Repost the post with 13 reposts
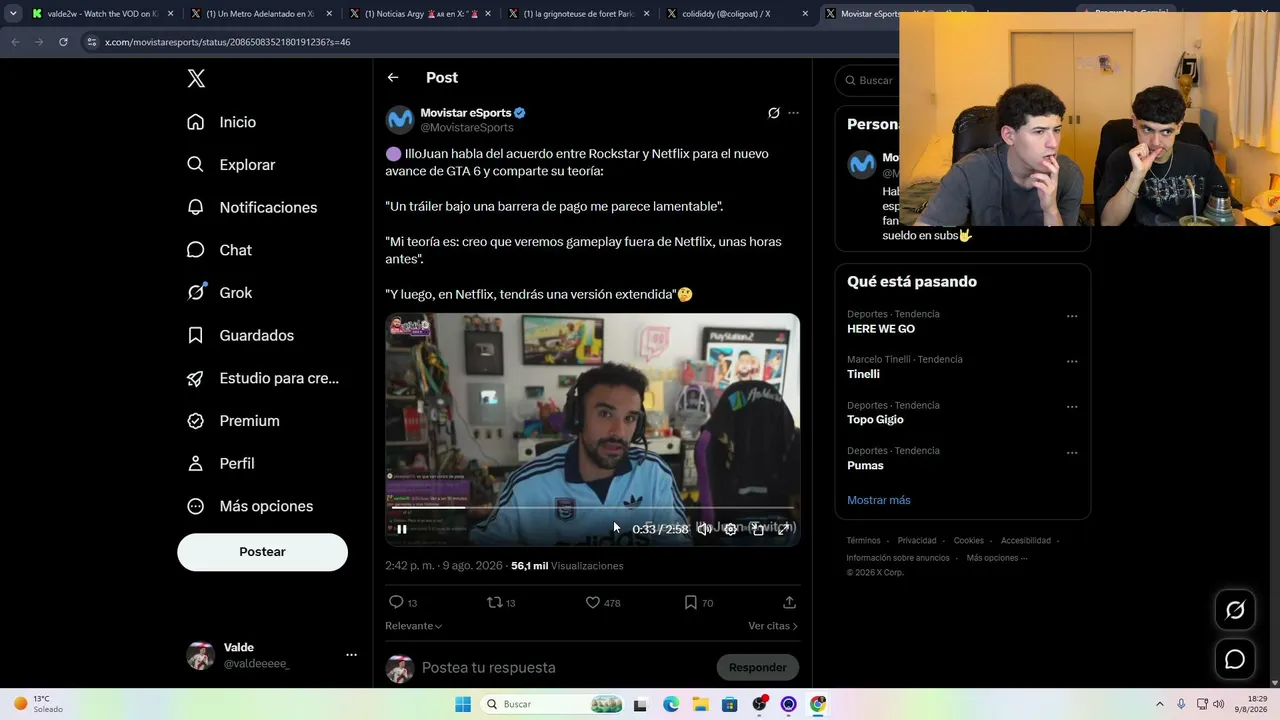This screenshot has height=720, width=1280. [x=501, y=602]
